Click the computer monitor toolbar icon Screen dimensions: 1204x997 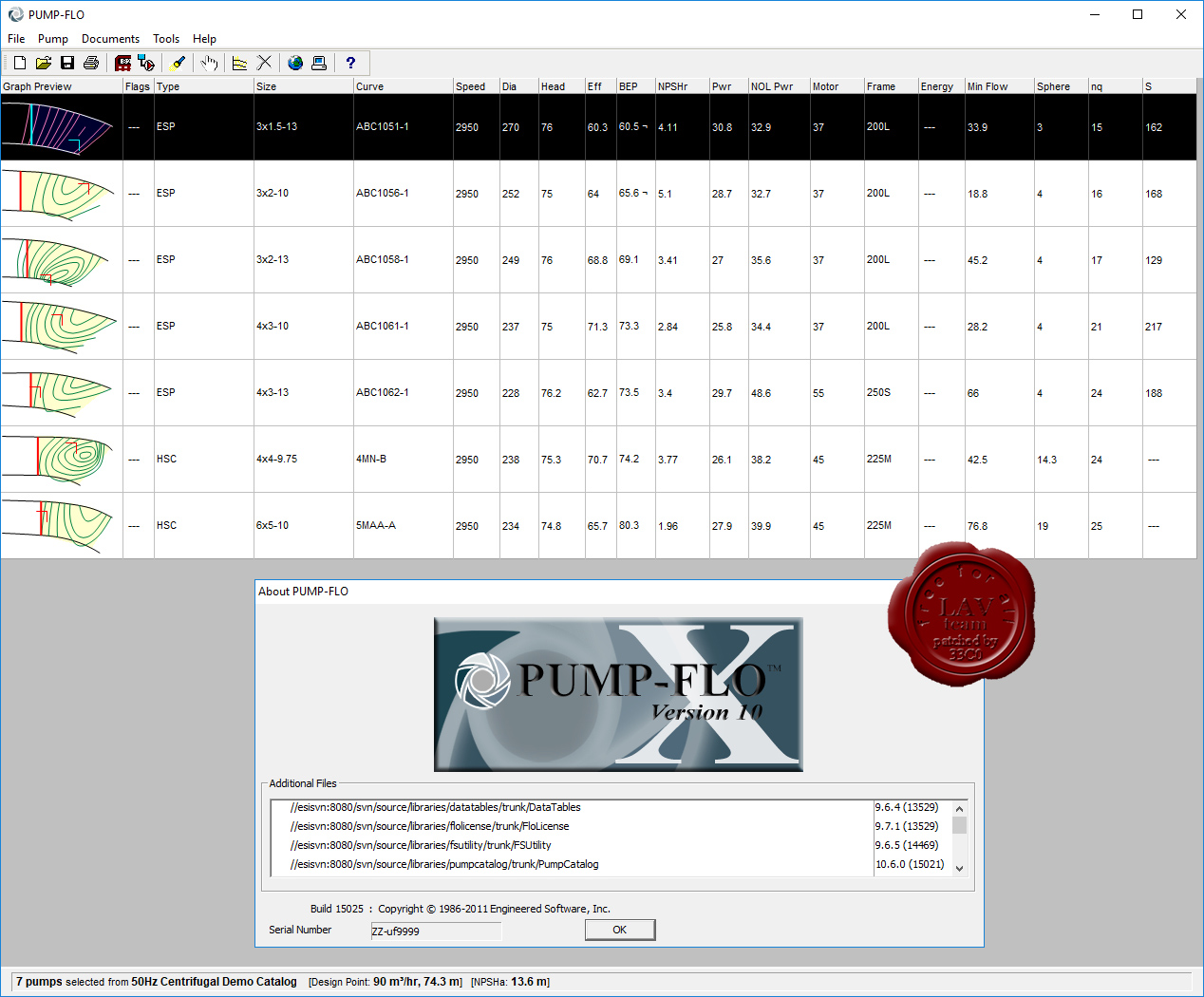[319, 63]
